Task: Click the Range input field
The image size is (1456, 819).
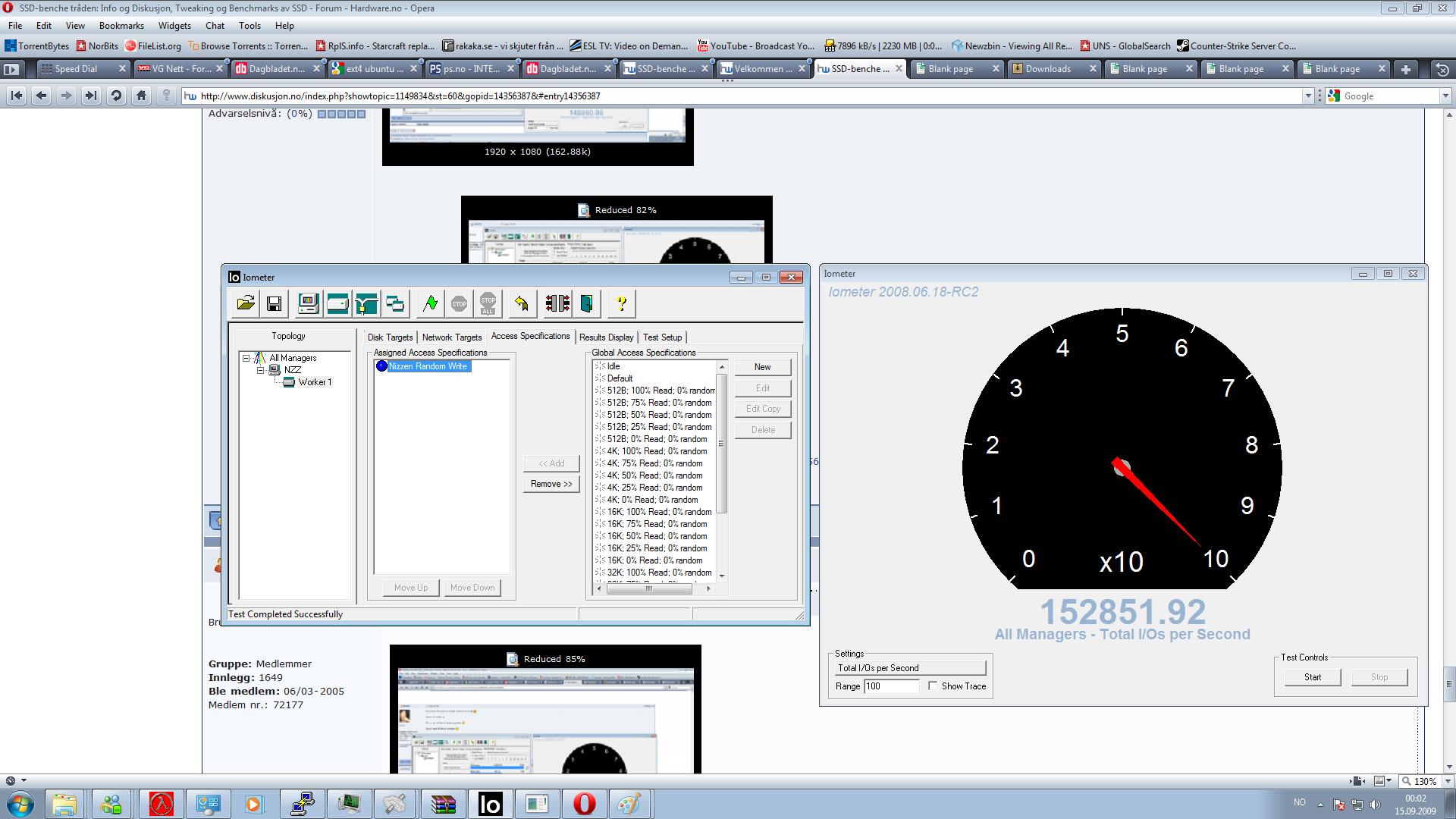Action: point(891,686)
